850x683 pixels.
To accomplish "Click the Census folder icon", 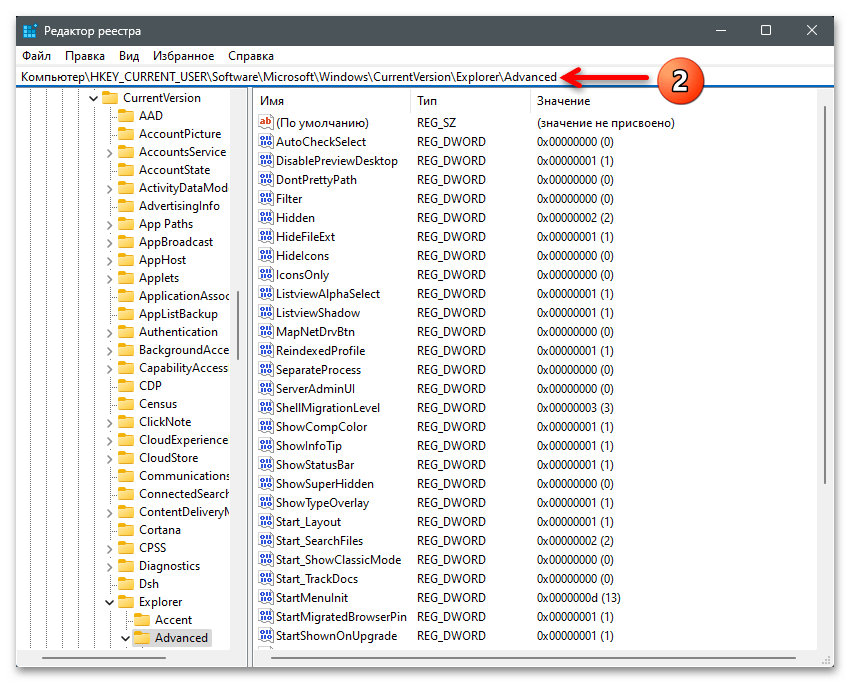I will [126, 404].
